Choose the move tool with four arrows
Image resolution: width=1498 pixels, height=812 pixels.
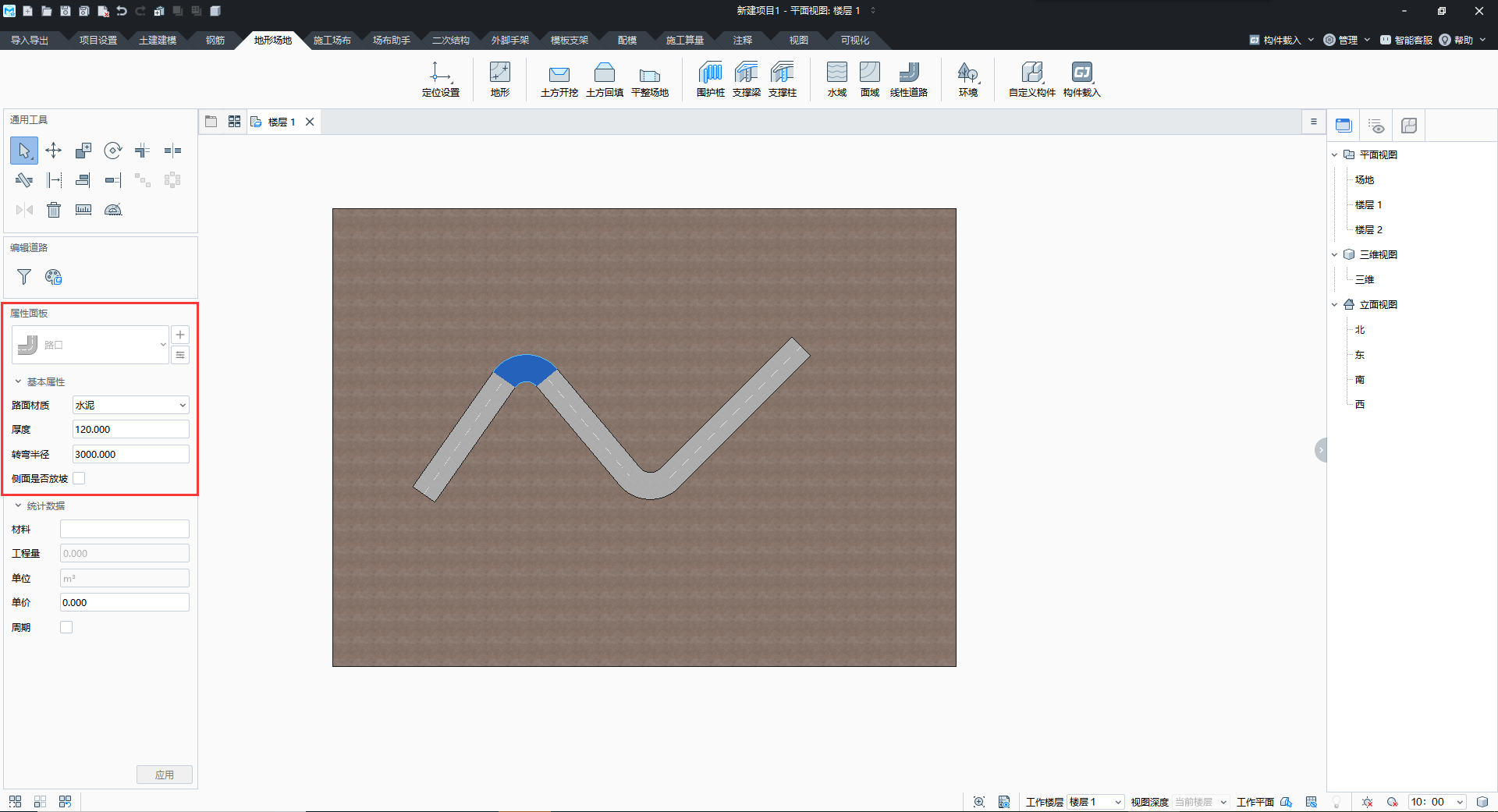pyautogui.click(x=54, y=151)
